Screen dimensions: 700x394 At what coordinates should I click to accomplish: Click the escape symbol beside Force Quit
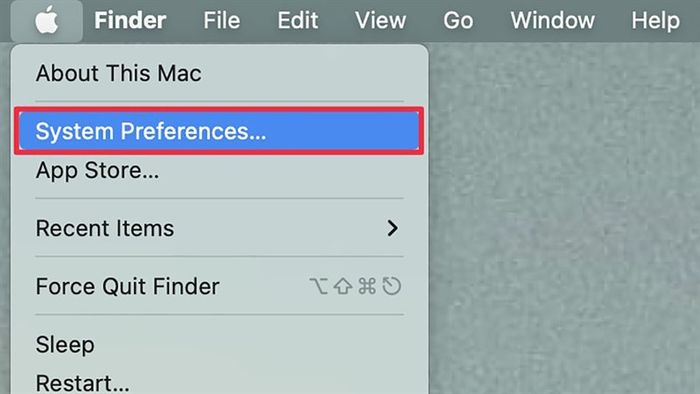[392, 286]
